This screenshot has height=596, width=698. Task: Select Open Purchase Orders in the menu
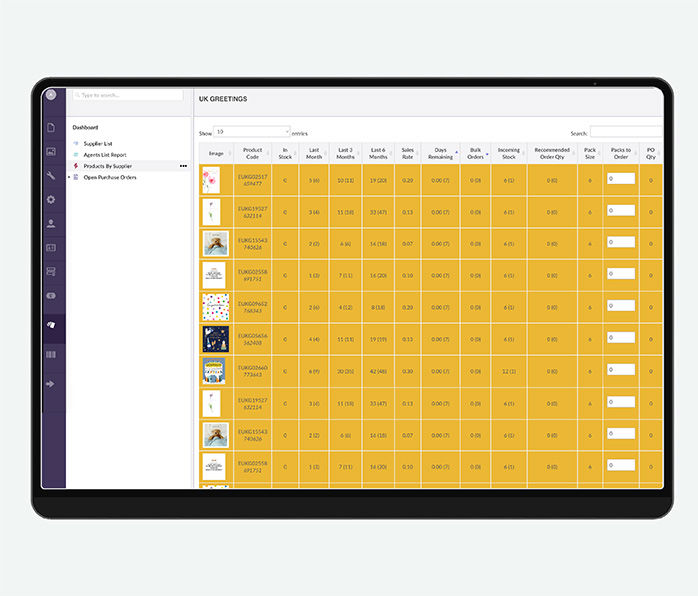click(110, 177)
